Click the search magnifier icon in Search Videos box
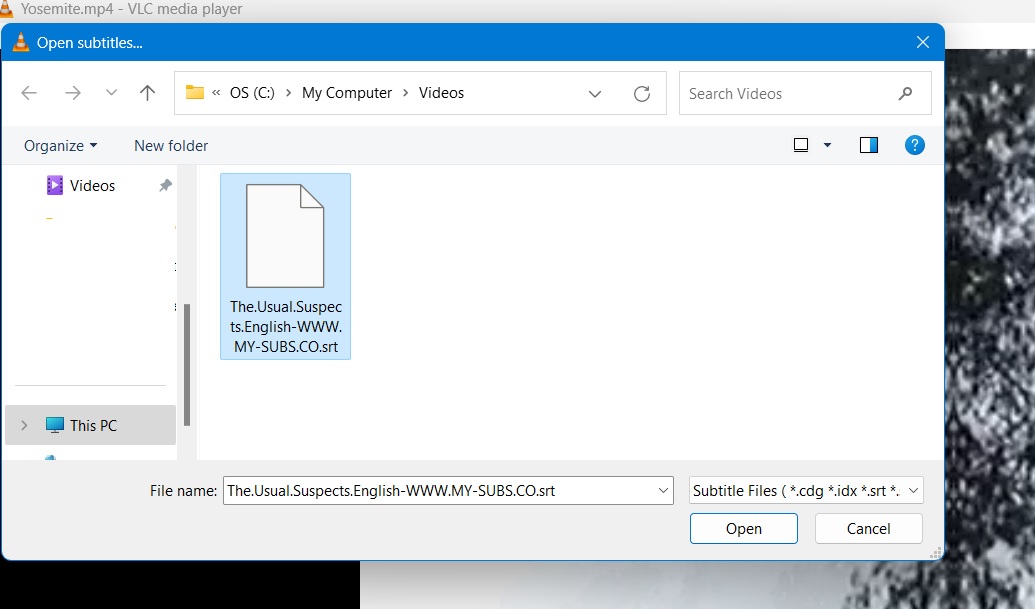The height and width of the screenshot is (609, 1035). pos(905,92)
